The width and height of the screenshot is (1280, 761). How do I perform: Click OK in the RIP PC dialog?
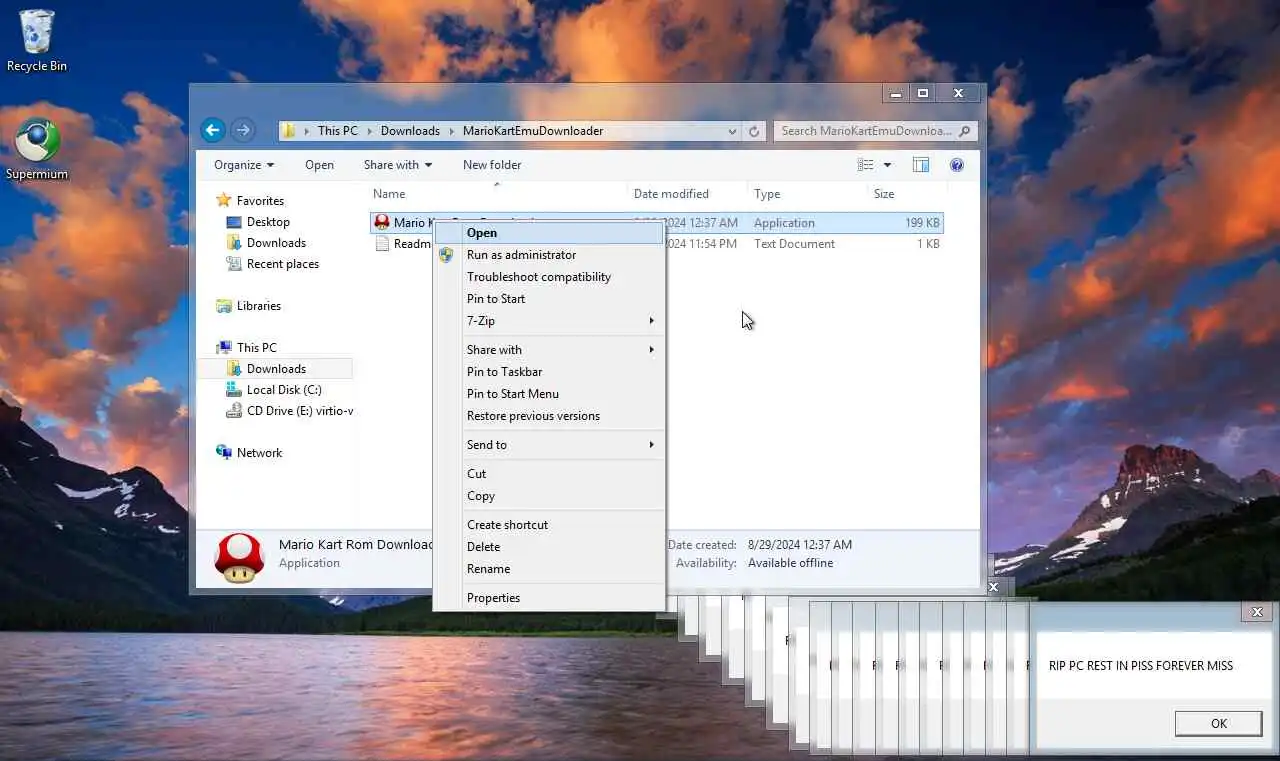pyautogui.click(x=1218, y=724)
